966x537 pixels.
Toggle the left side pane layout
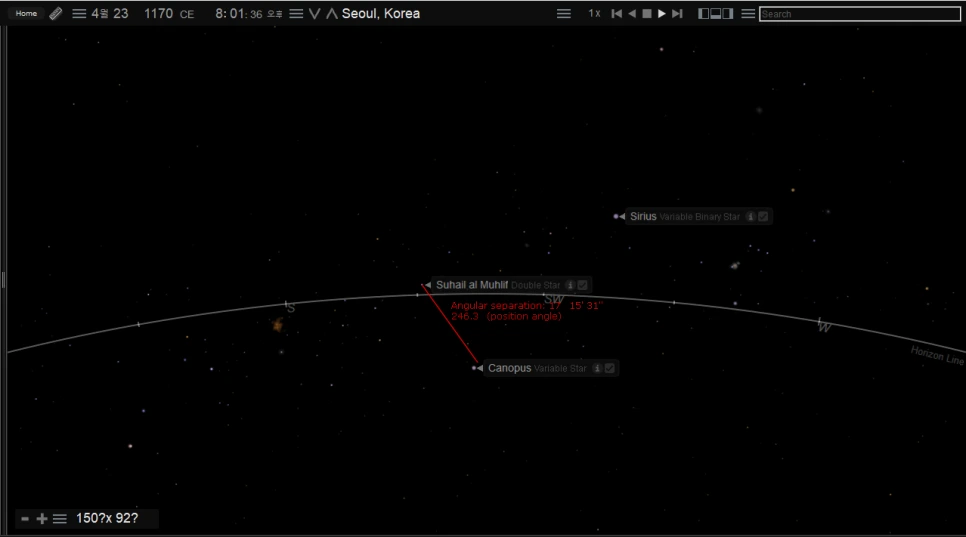(x=704, y=14)
